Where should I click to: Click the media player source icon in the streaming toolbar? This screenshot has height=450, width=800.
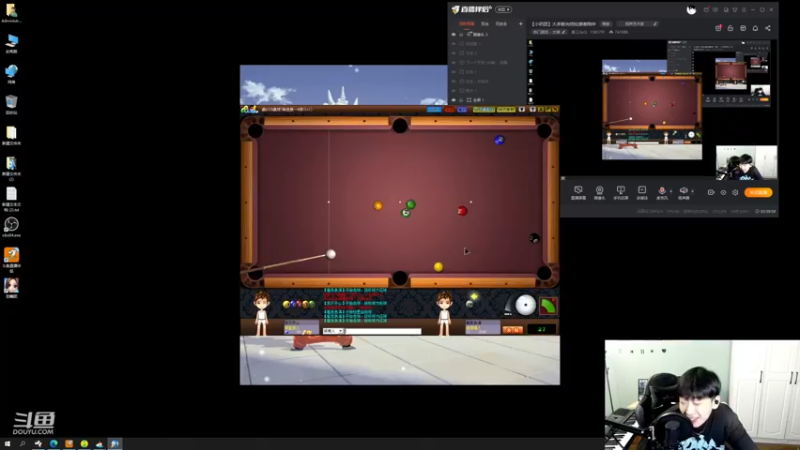[642, 192]
